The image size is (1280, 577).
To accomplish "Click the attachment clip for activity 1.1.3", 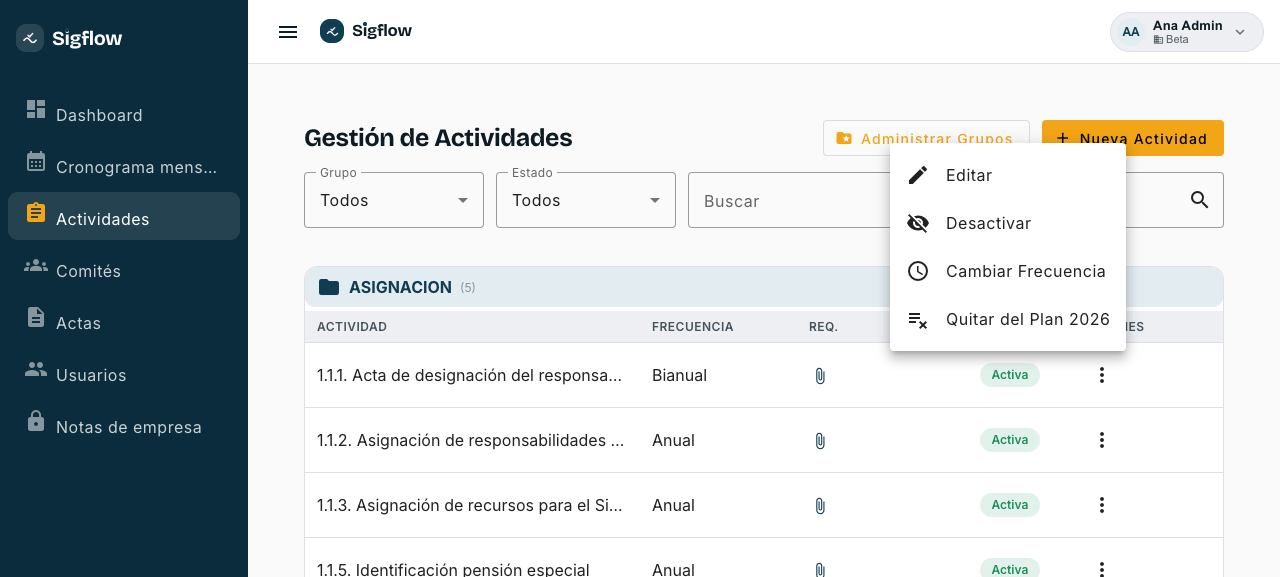I will tap(820, 506).
